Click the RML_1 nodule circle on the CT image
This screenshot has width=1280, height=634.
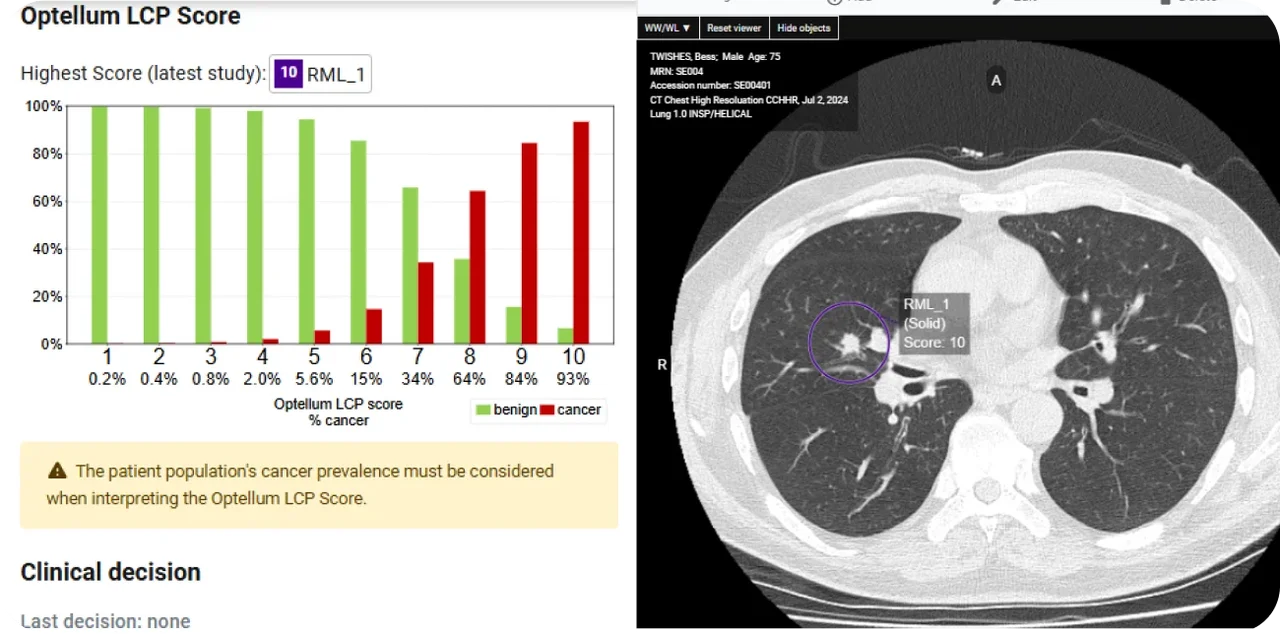coord(848,342)
